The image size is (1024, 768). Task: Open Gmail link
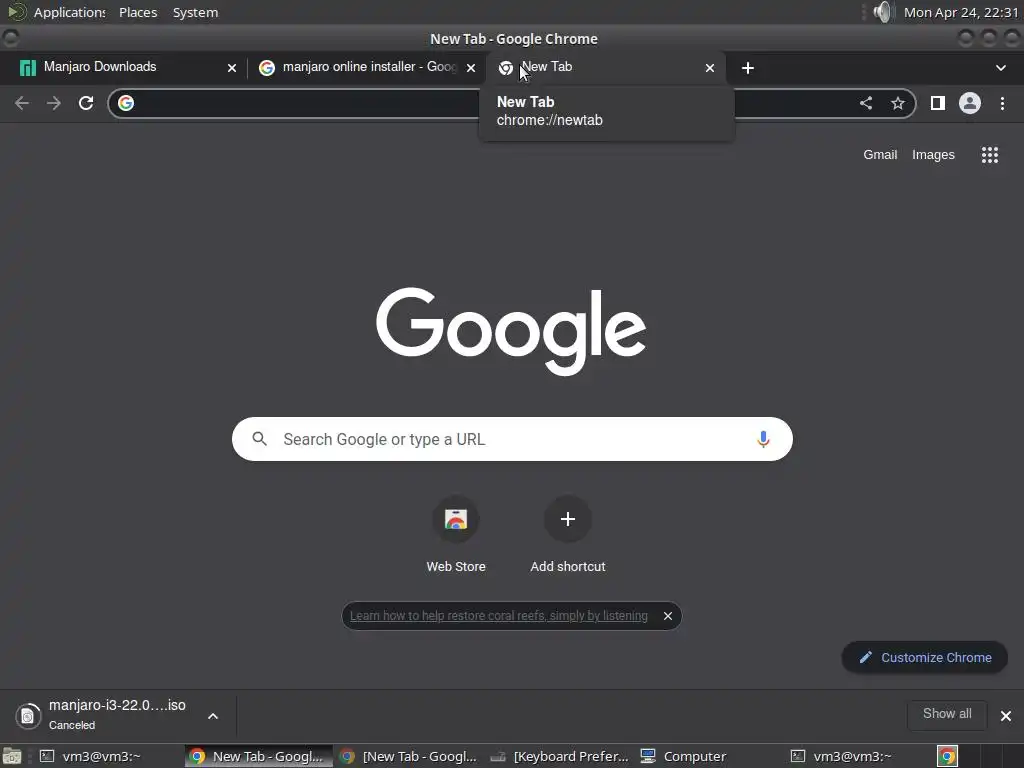[x=880, y=155]
